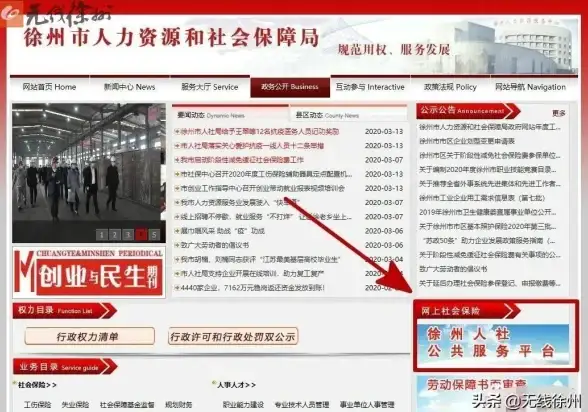Open announcement "苏政50条"助力企业发展政策服务指南
The width and height of the screenshot is (588, 412).
pyautogui.click(x=488, y=241)
